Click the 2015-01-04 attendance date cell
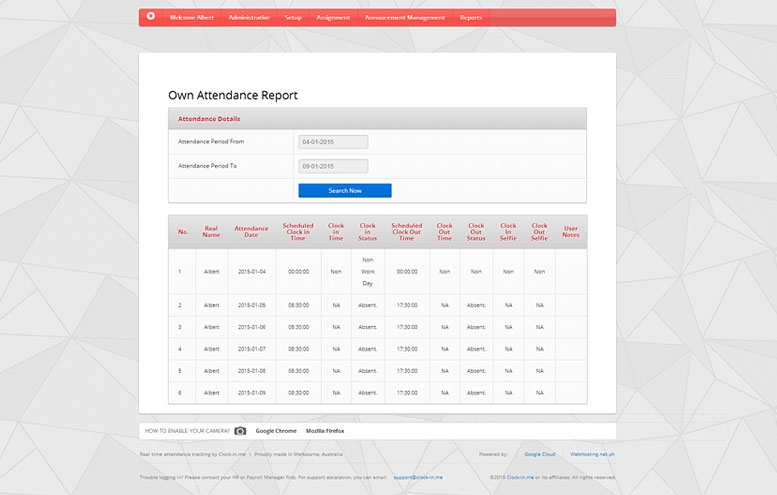Viewport: 777px width, 495px height. coord(252,272)
